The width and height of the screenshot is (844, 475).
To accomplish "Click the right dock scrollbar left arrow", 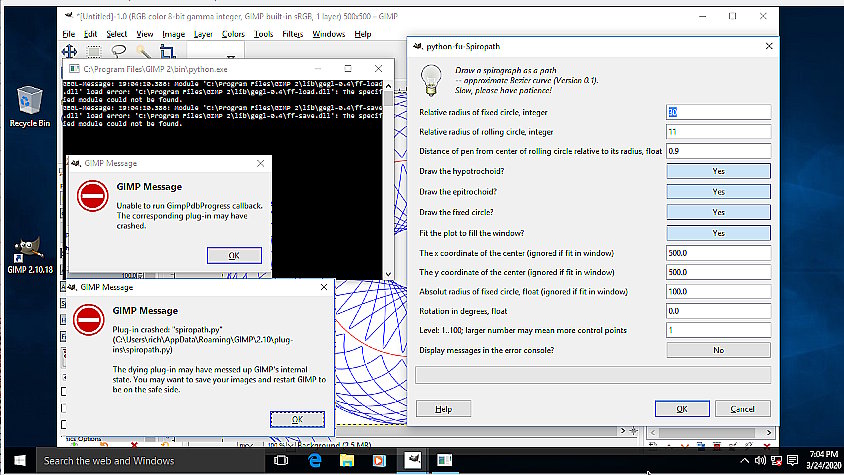I will click(653, 432).
